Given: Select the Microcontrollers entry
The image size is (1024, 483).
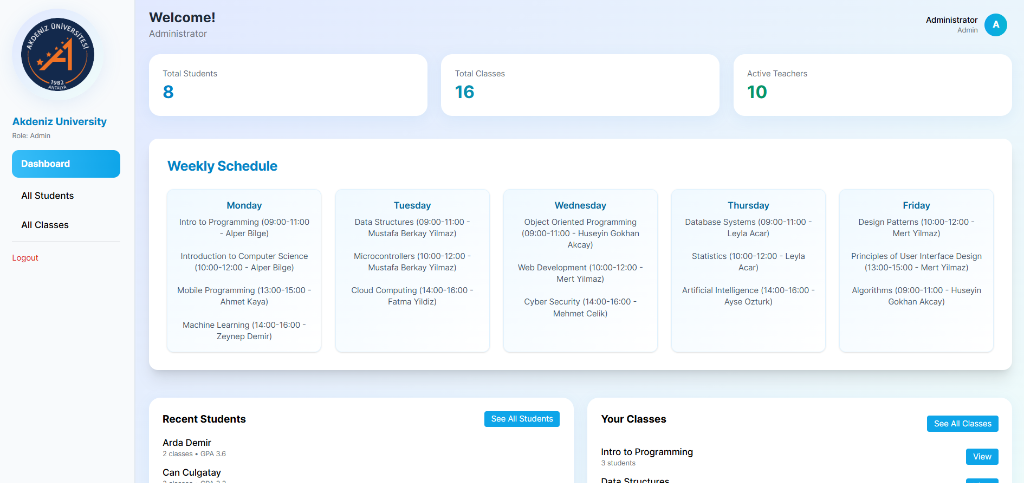Looking at the screenshot, I should [x=412, y=262].
